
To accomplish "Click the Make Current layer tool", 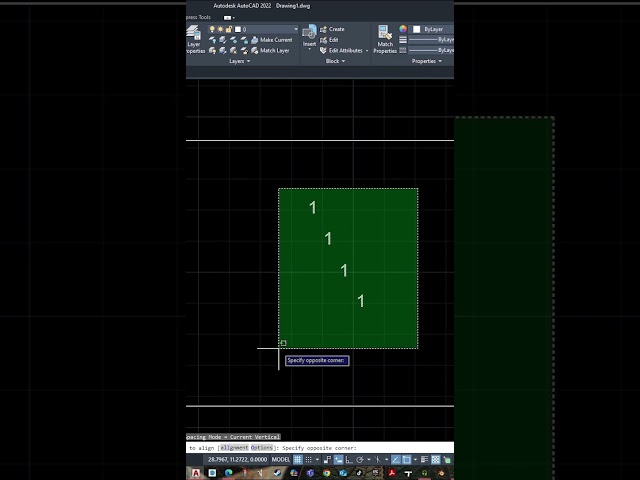I will (272, 40).
